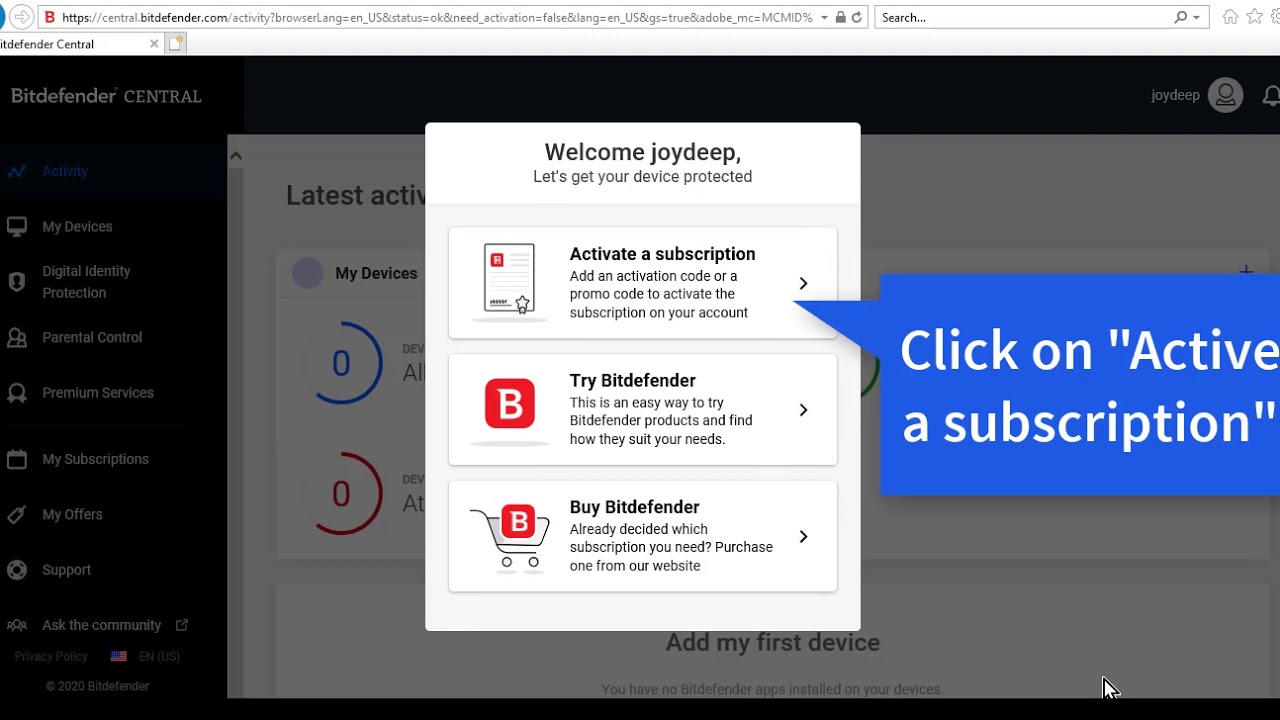Click the lock security icon in address bar
This screenshot has height=720, width=1280.
[841, 17]
